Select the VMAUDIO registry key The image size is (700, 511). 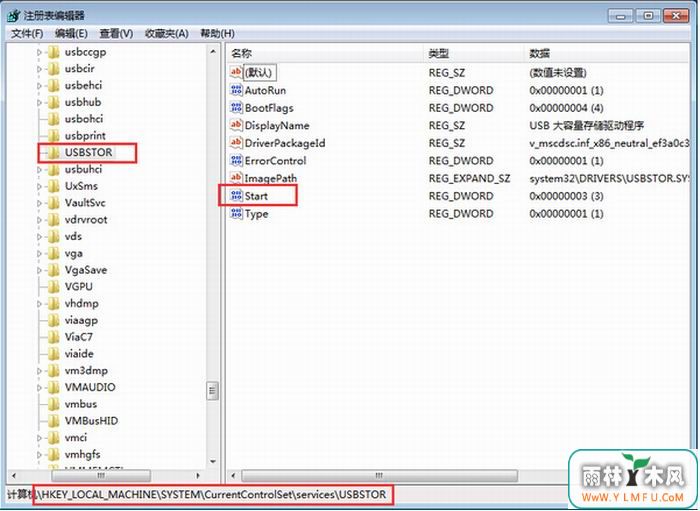[x=90, y=387]
